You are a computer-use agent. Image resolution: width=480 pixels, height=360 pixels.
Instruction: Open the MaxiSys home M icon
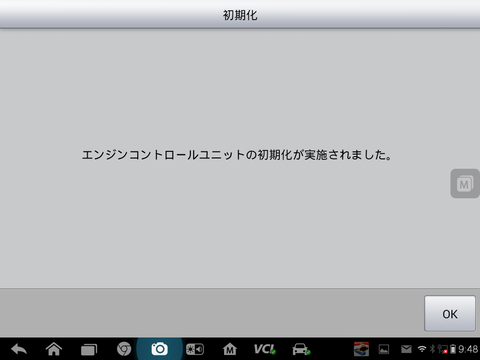230,349
